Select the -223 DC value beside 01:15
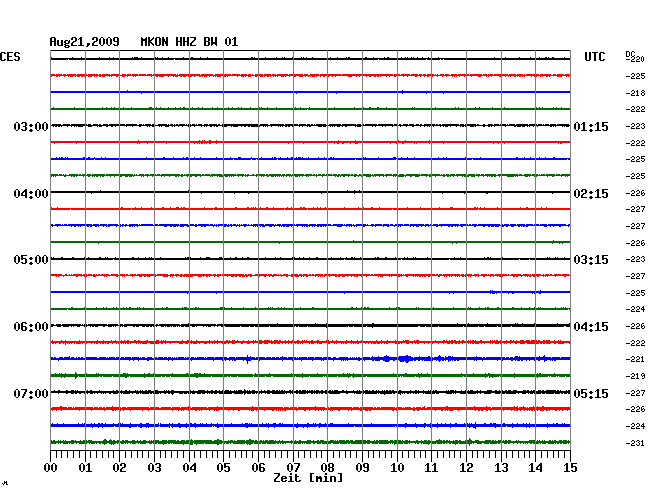The height and width of the screenshot is (494, 650). pos(635,126)
